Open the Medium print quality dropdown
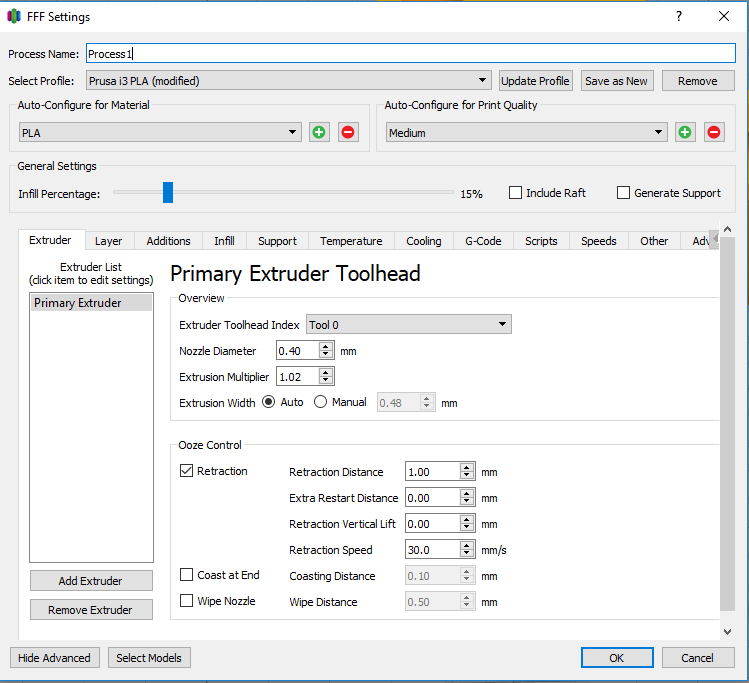The height and width of the screenshot is (683, 749). tap(526, 132)
